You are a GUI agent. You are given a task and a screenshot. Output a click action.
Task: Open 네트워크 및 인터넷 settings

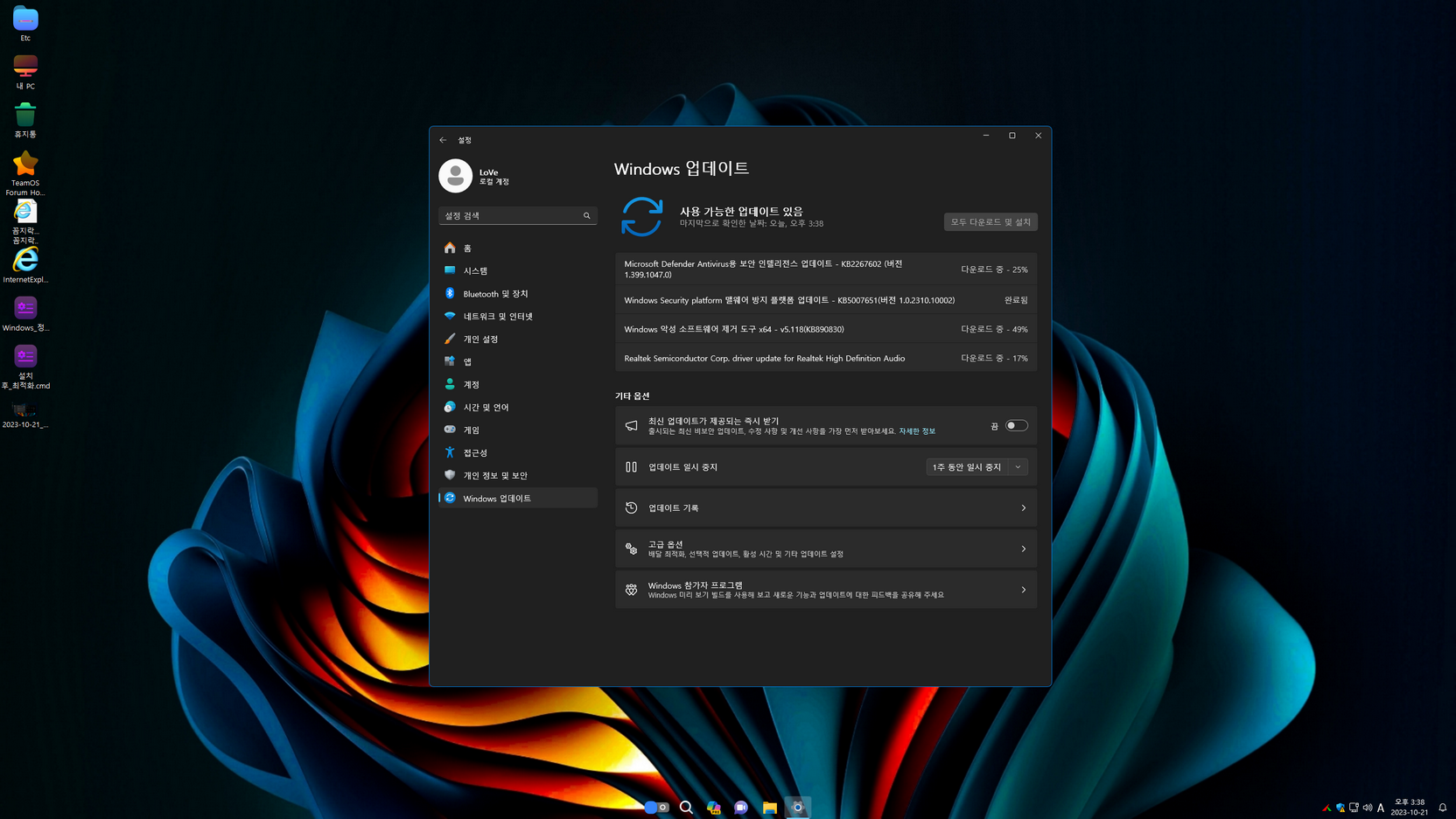517,317
